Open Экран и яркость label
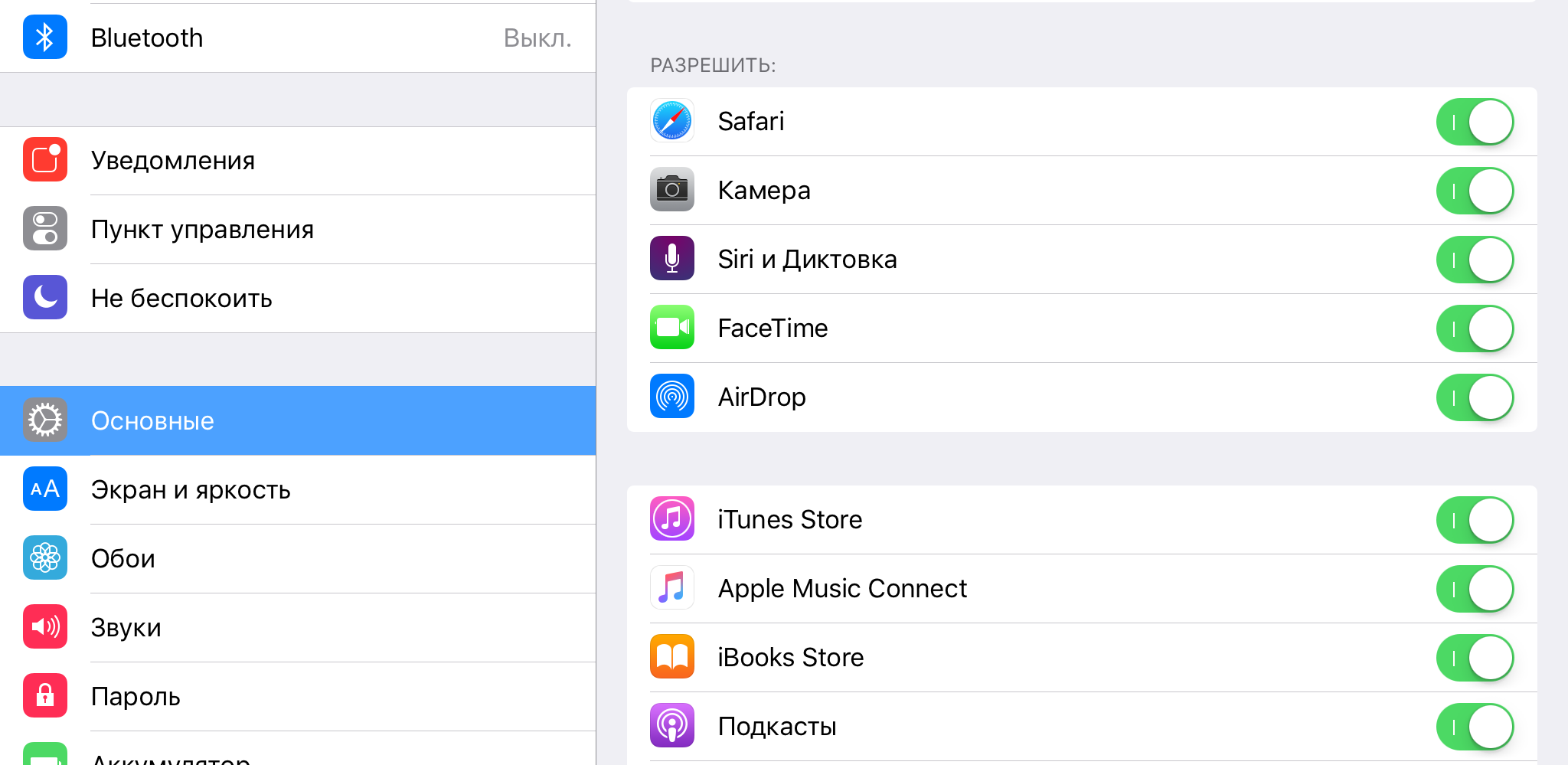 tap(191, 490)
